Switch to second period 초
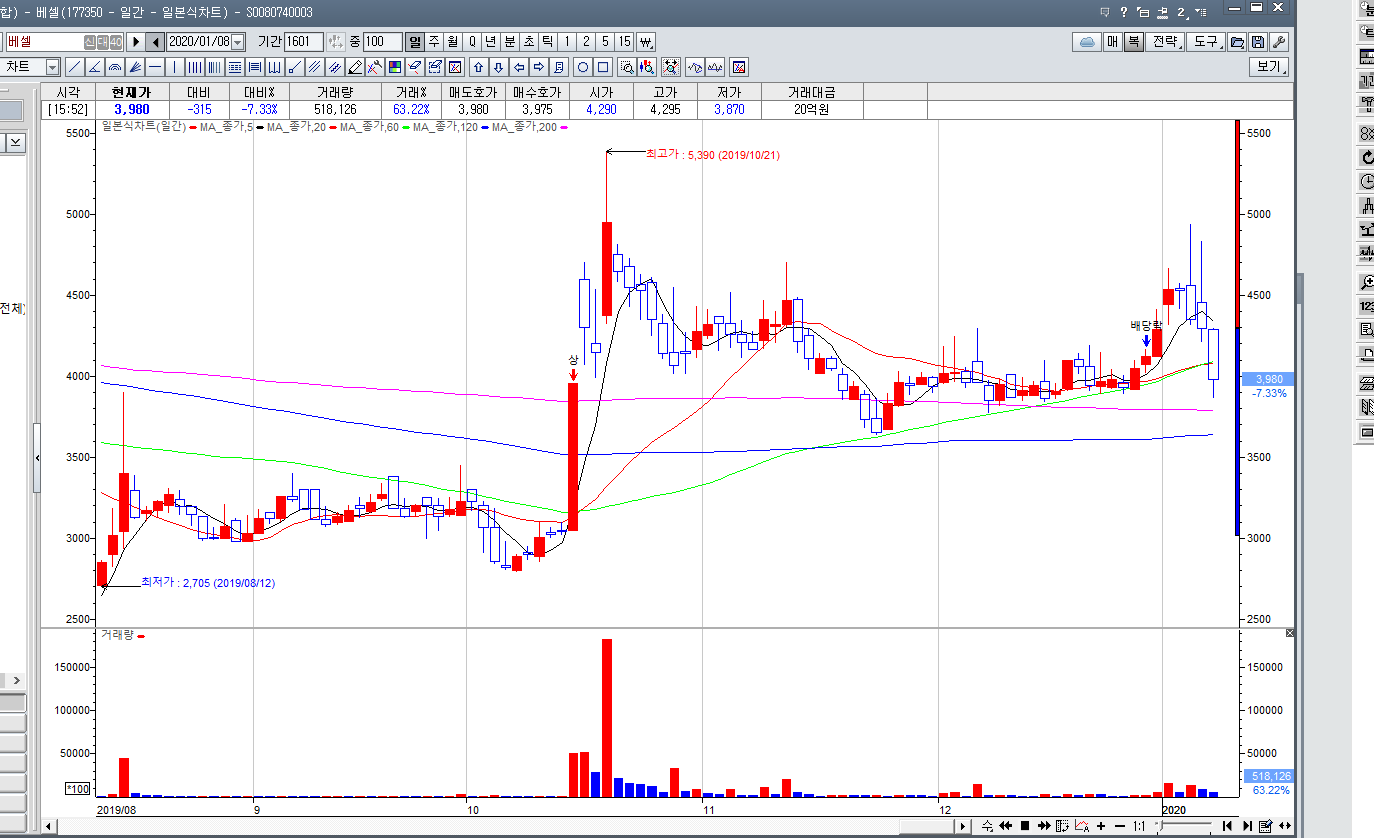 point(529,42)
